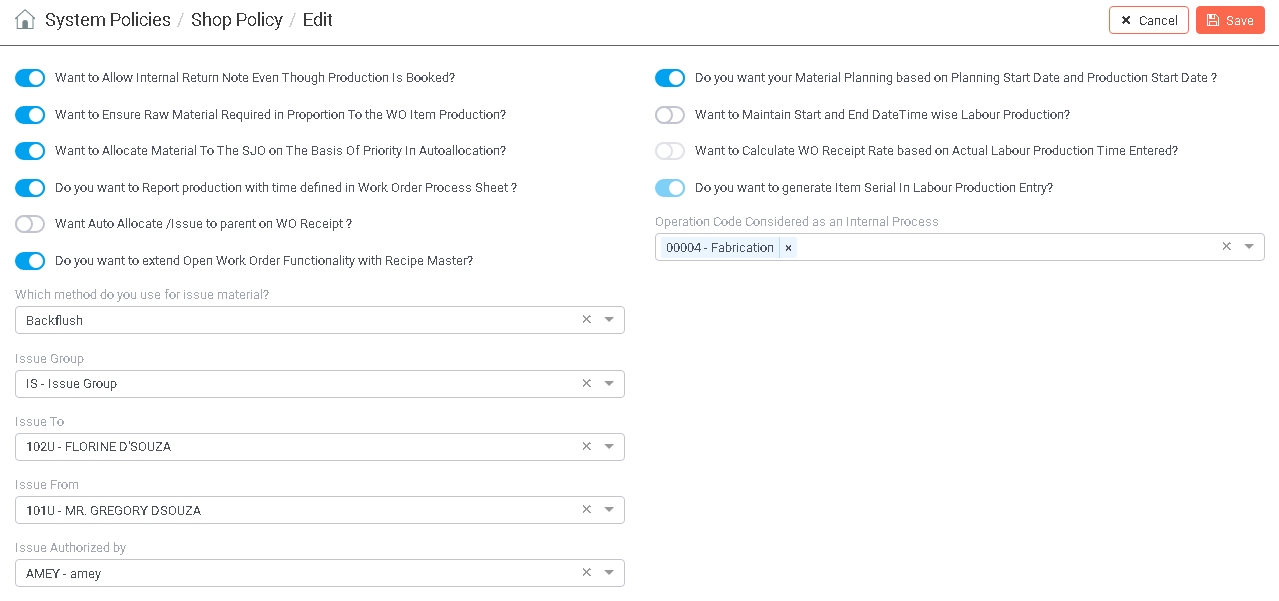Save the shop policy changes
1279x601 pixels.
pos(1230,21)
